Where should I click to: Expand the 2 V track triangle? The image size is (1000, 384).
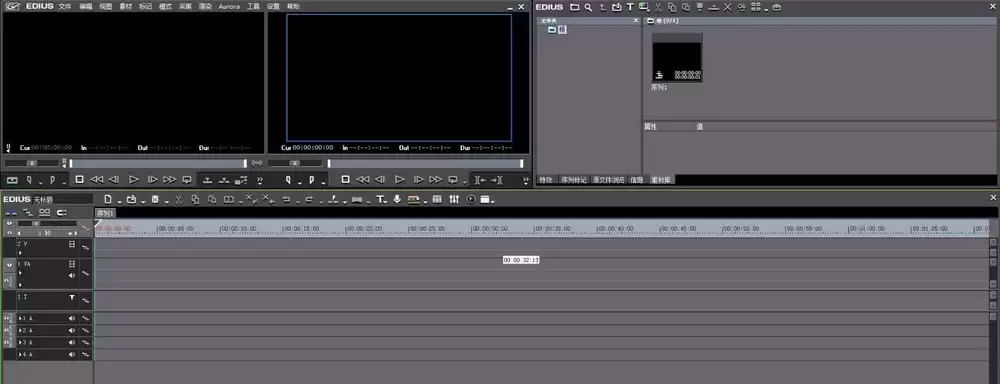pyautogui.click(x=20, y=253)
